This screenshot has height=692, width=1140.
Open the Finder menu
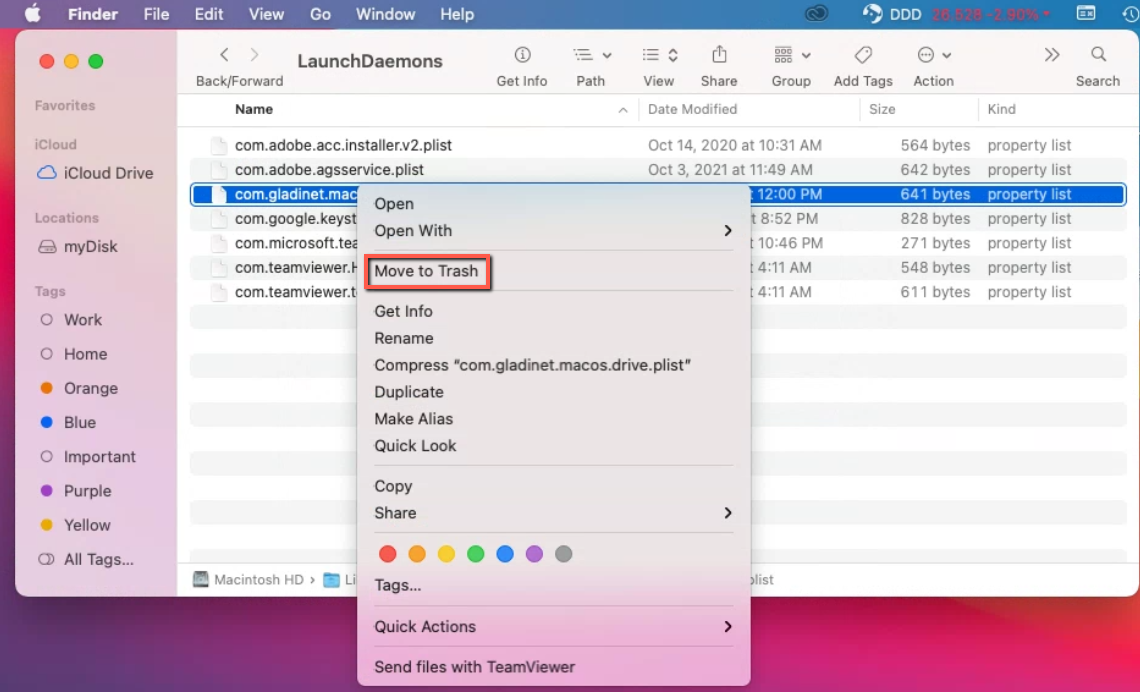(x=93, y=14)
